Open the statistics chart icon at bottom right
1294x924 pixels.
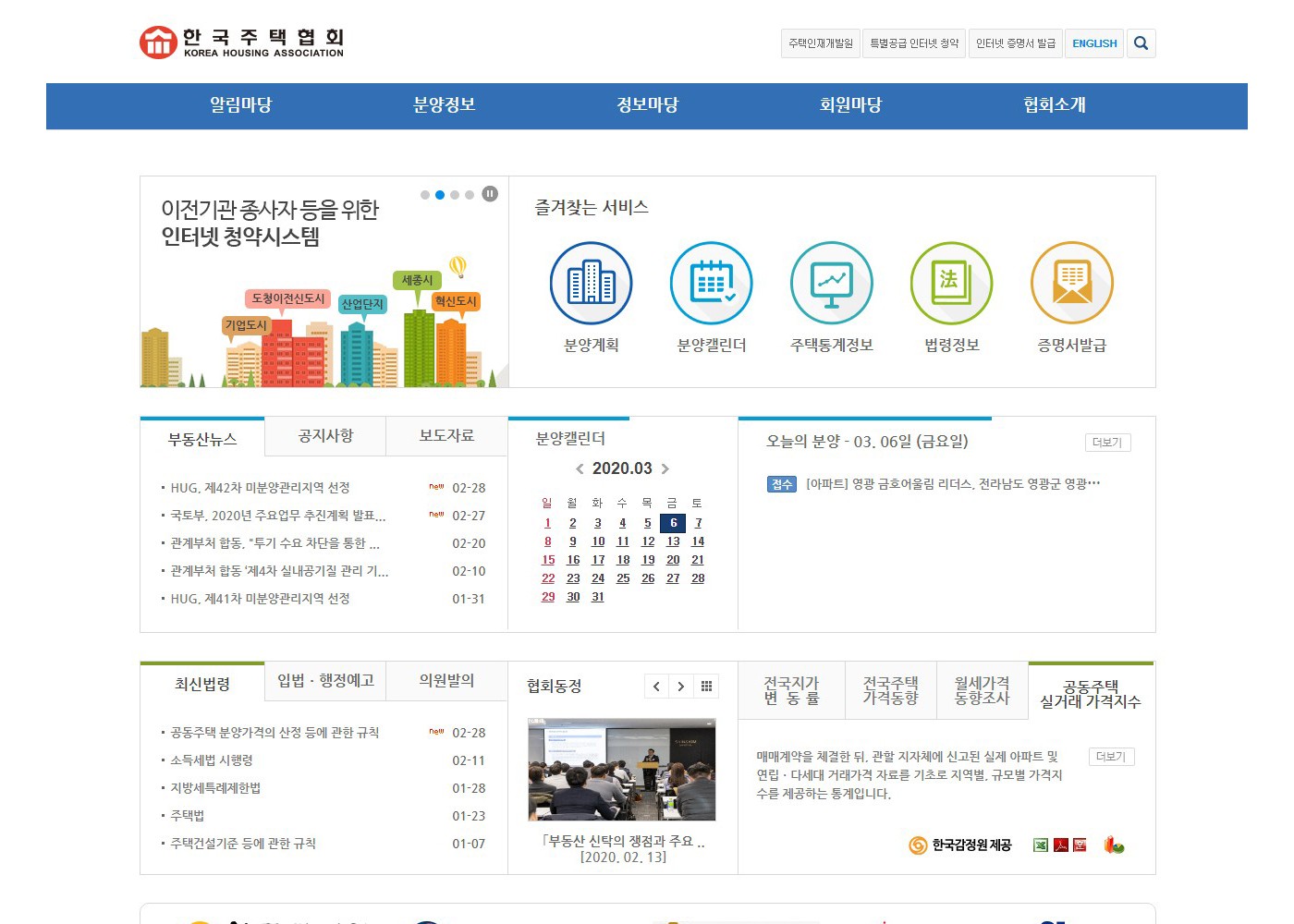point(1114,845)
